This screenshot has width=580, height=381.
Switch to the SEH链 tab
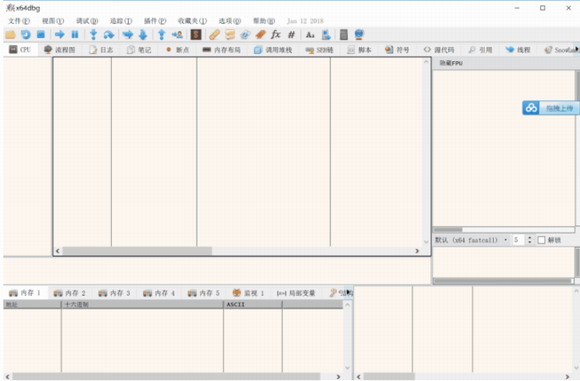click(320, 50)
